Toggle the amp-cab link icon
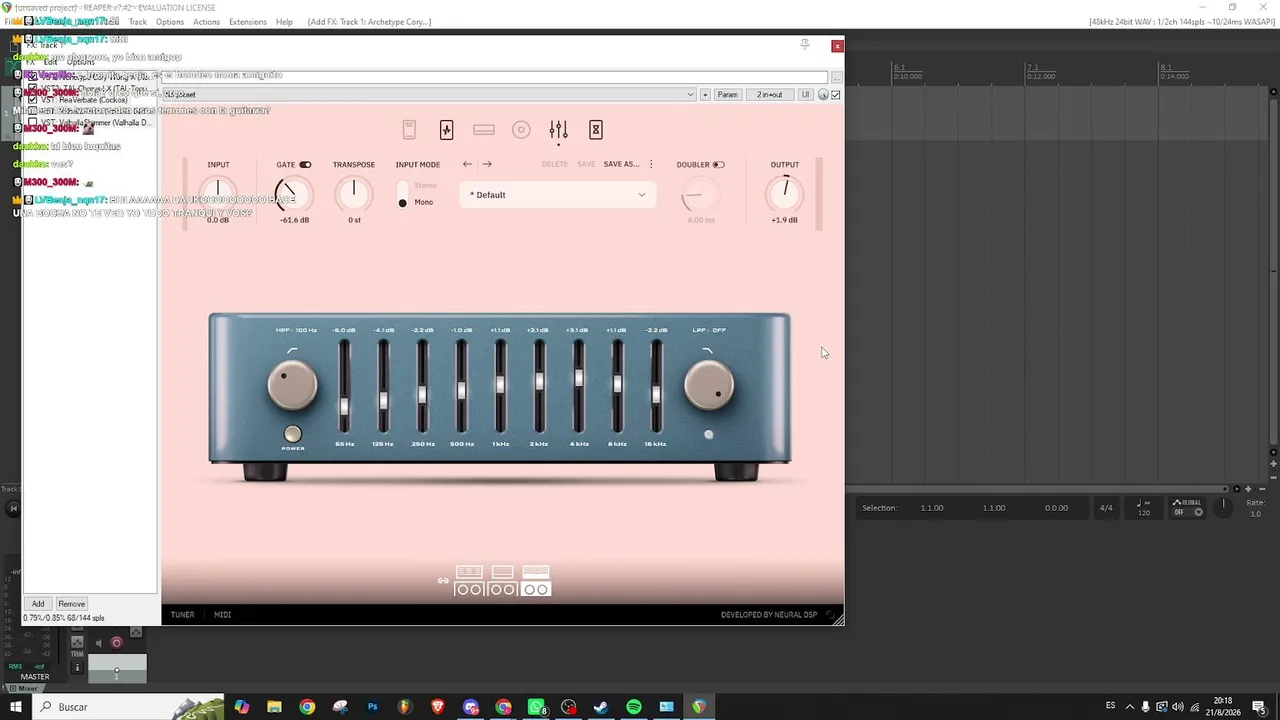1280x720 pixels. [443, 581]
